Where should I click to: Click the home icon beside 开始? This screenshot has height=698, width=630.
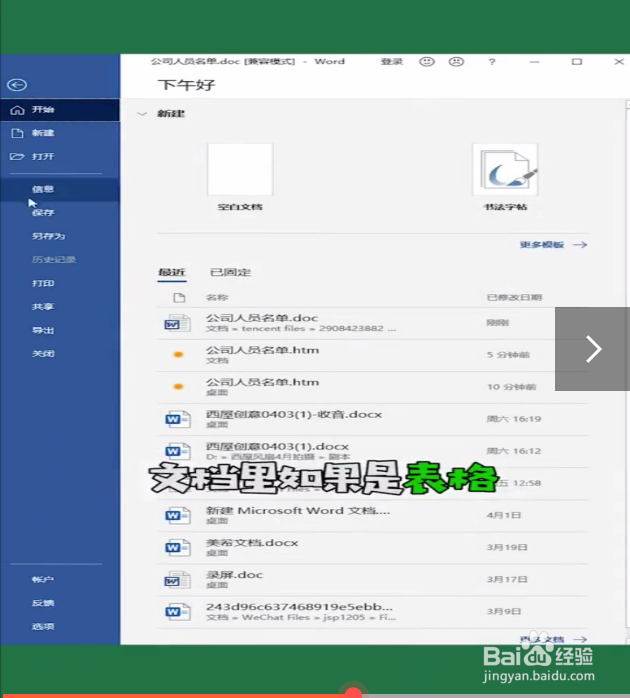(x=17, y=110)
